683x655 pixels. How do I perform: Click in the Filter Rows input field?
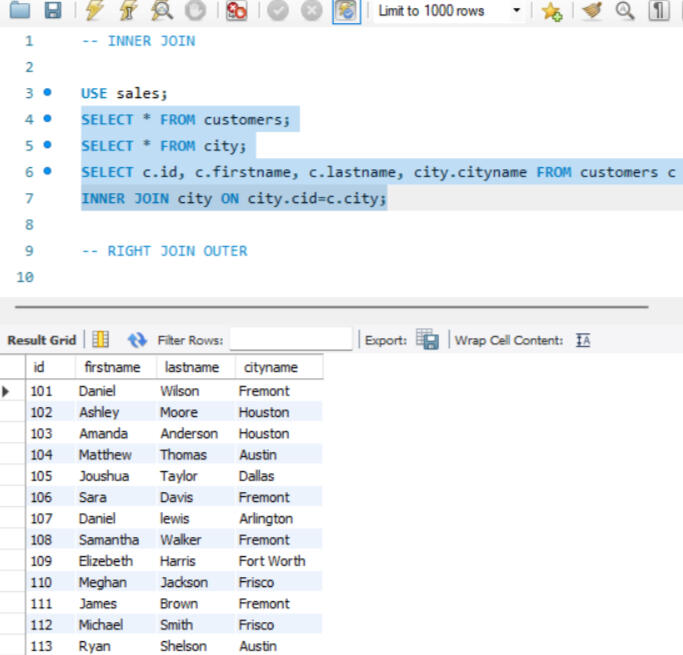(291, 340)
